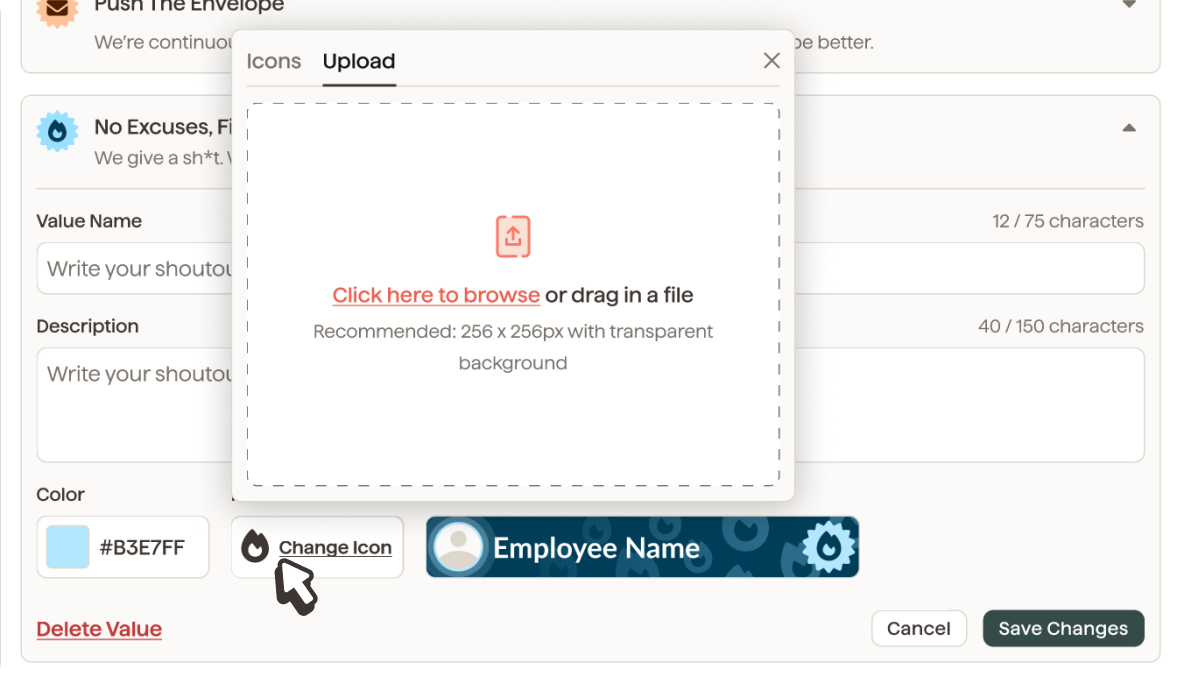Open 'Click here to browse' link

click(x=436, y=295)
